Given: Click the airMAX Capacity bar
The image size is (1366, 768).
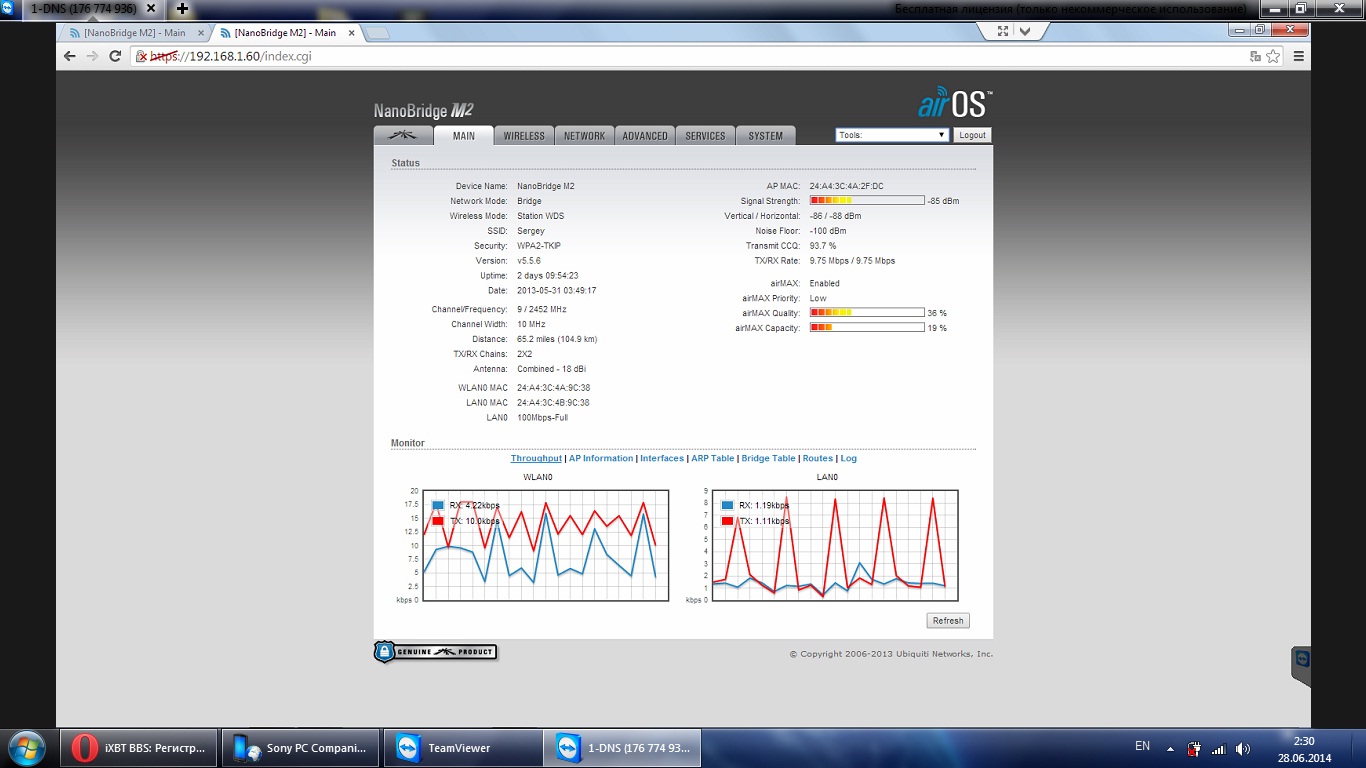Looking at the screenshot, I should tap(867, 328).
